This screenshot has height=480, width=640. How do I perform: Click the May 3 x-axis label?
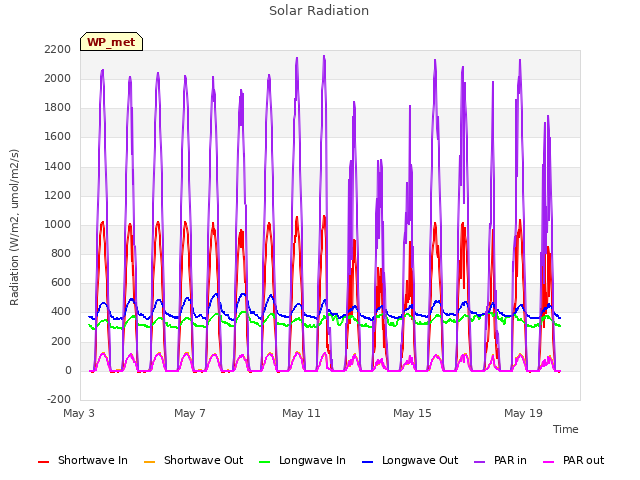(x=79, y=413)
